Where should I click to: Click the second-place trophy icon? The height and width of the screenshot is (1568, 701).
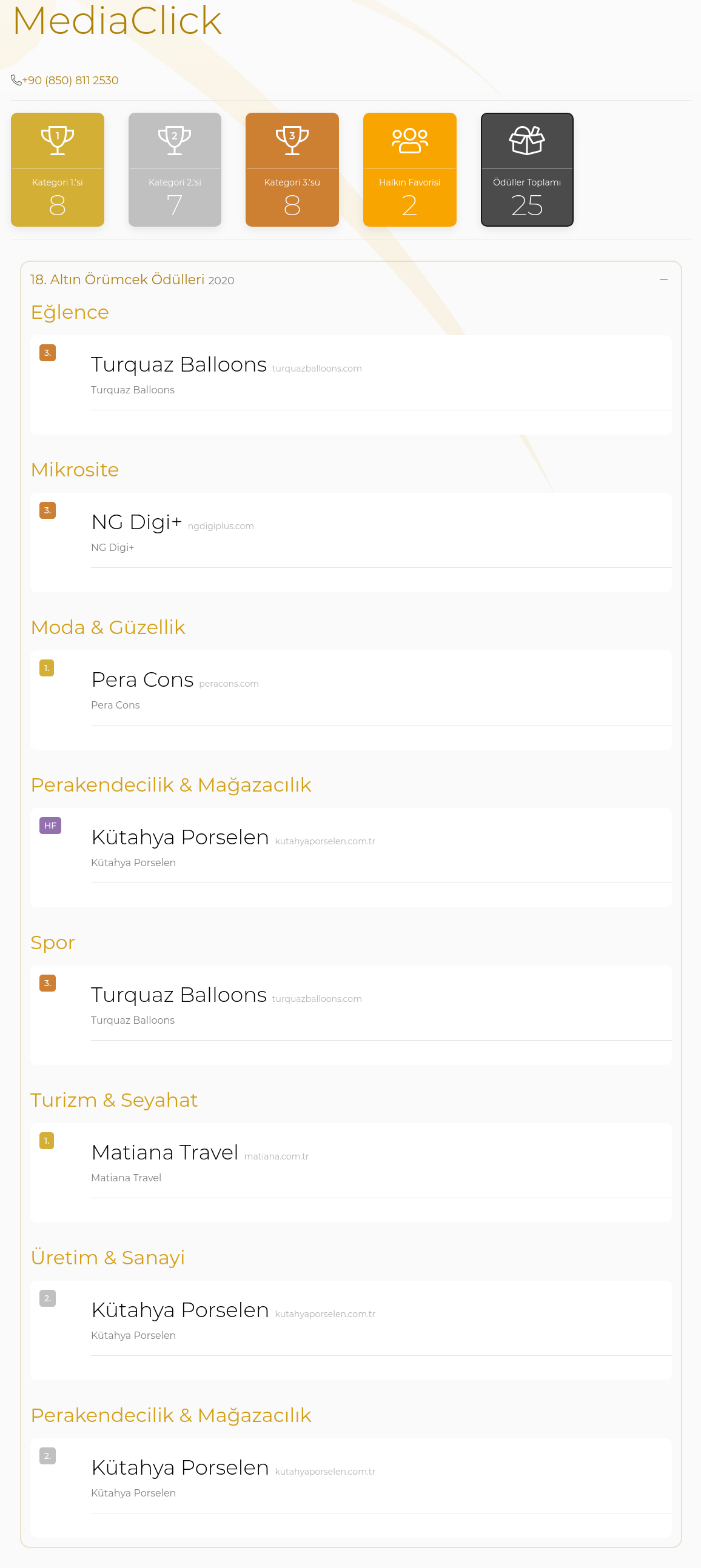[175, 141]
